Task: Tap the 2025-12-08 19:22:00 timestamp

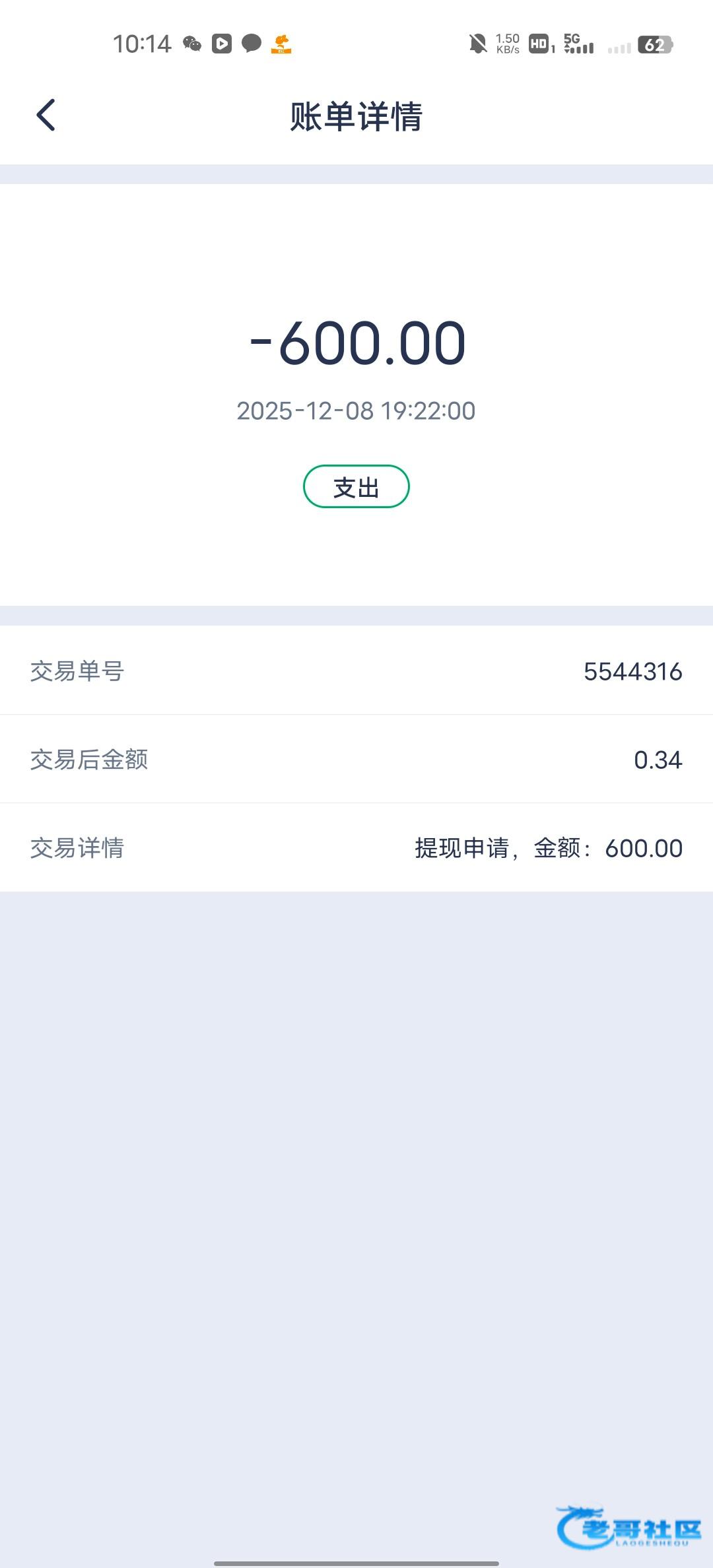Action: pos(356,411)
